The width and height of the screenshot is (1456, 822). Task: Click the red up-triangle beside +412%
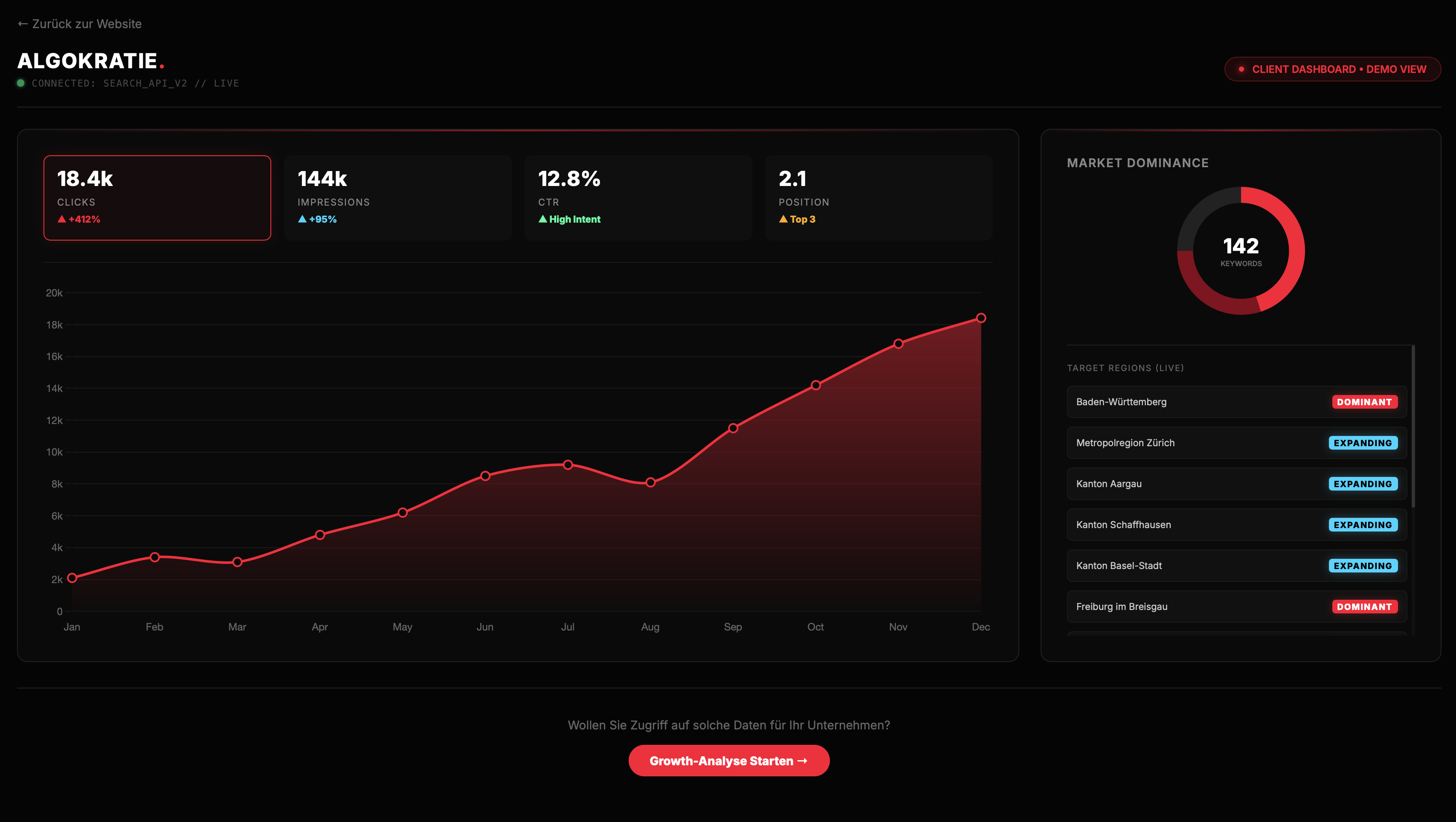tap(61, 219)
